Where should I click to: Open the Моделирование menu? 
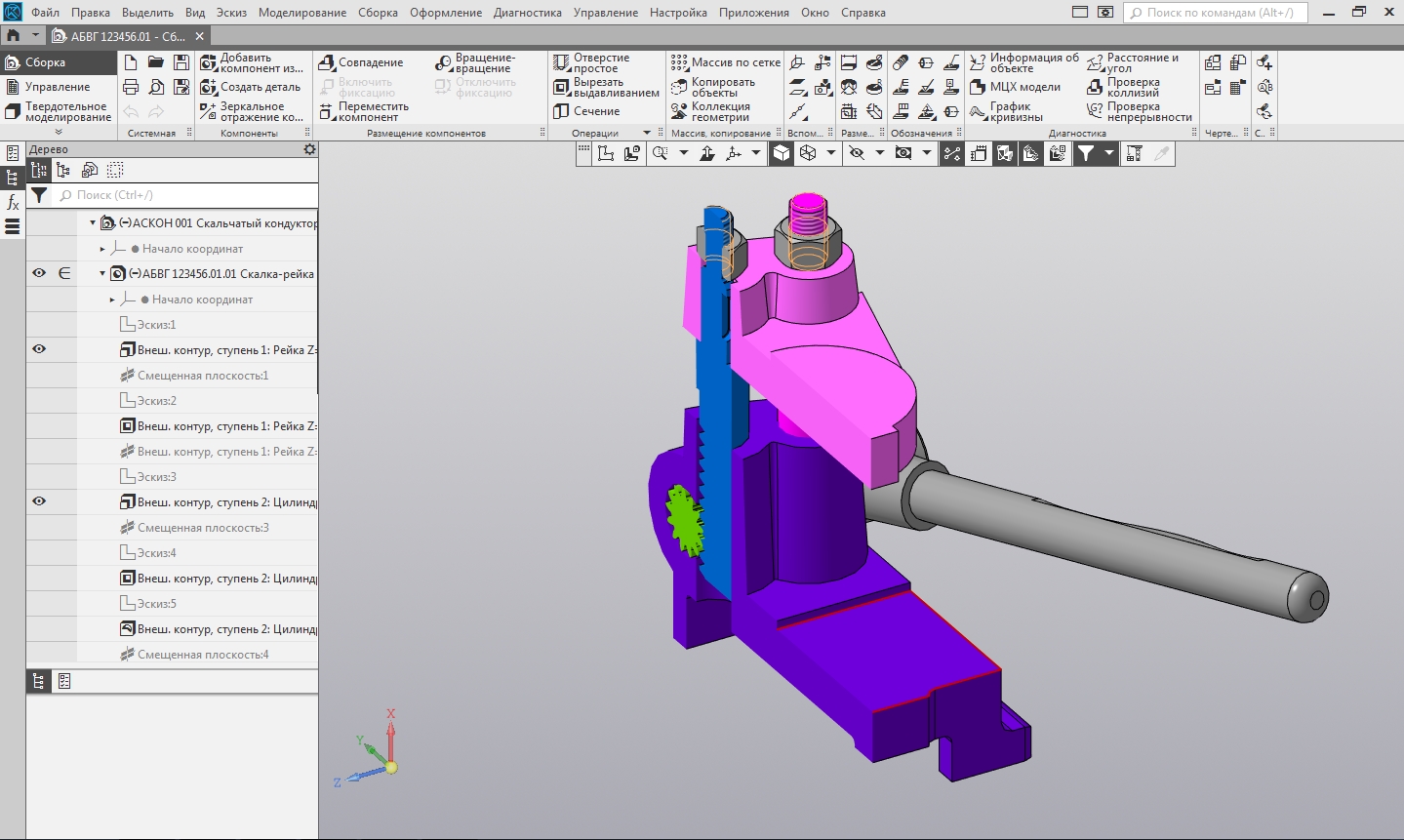pyautogui.click(x=302, y=13)
